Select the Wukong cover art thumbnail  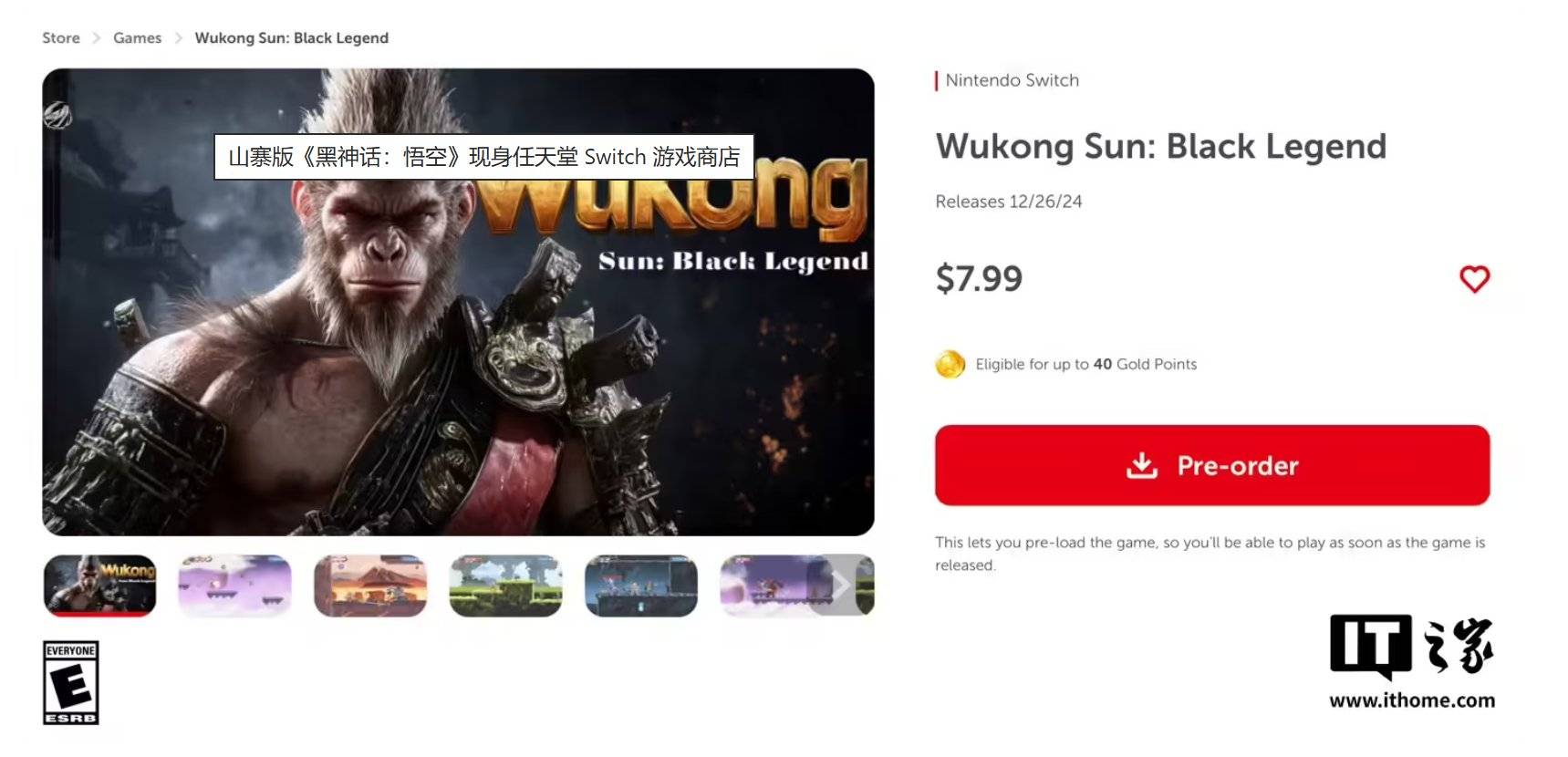(x=100, y=585)
